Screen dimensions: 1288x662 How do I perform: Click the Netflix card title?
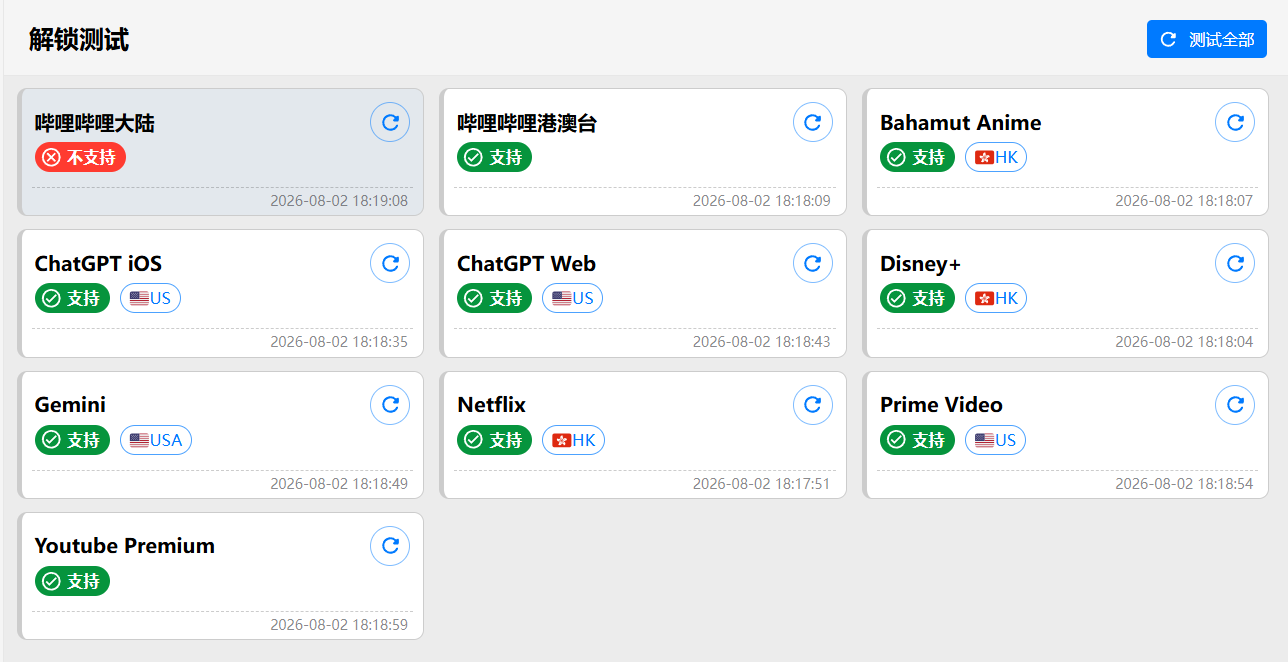[x=491, y=405]
